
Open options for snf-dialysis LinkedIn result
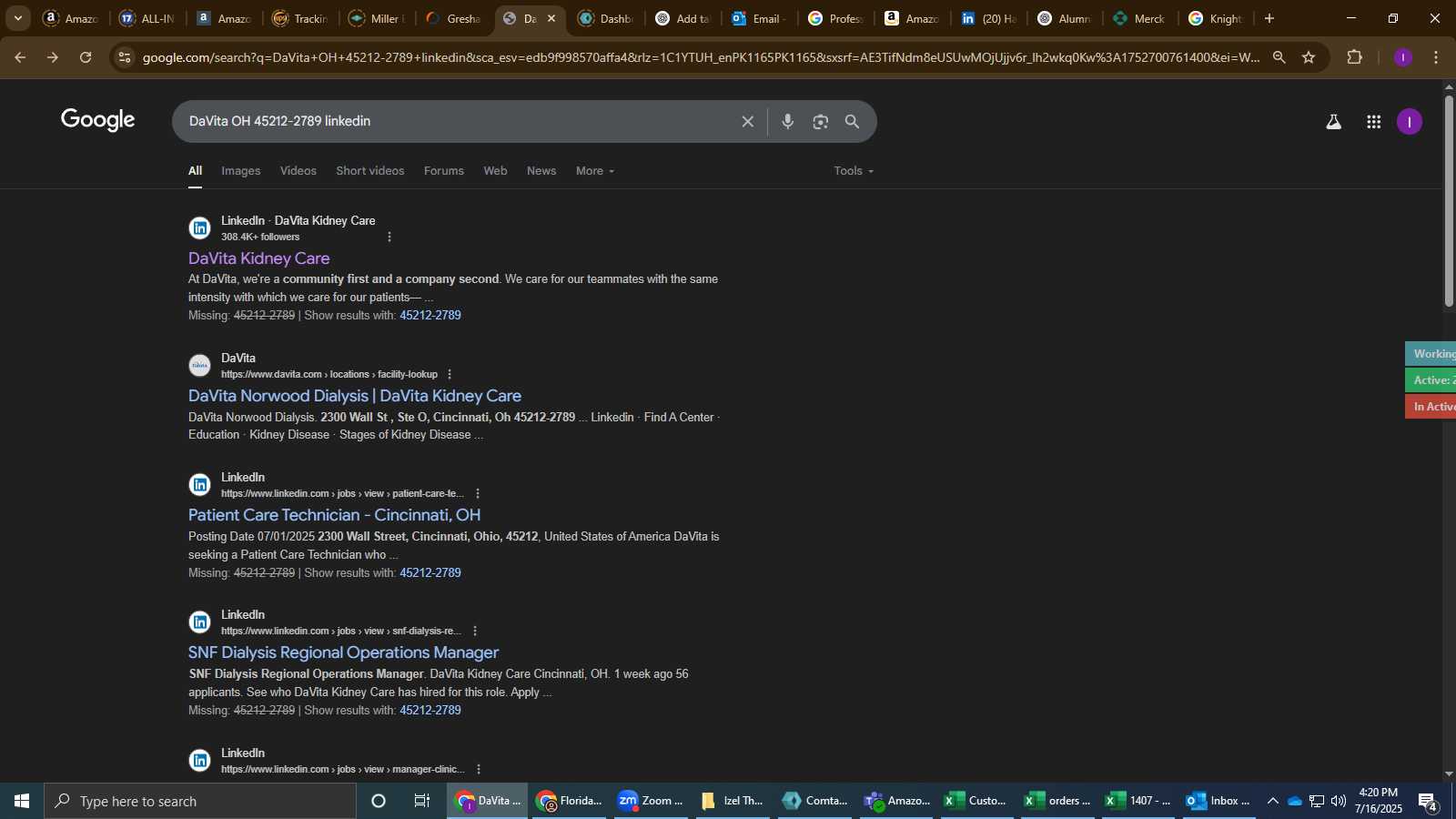pyautogui.click(x=475, y=632)
